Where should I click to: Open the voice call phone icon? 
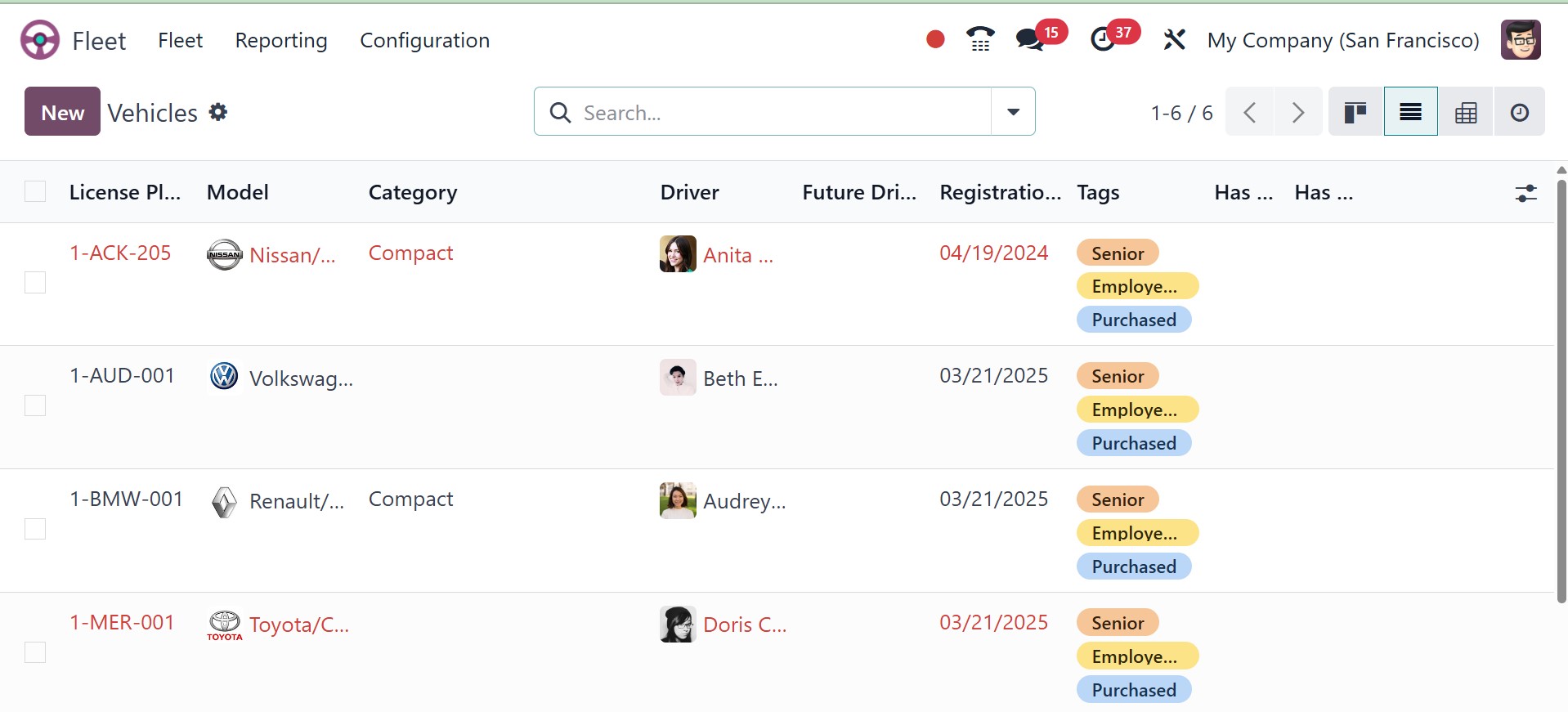click(979, 39)
